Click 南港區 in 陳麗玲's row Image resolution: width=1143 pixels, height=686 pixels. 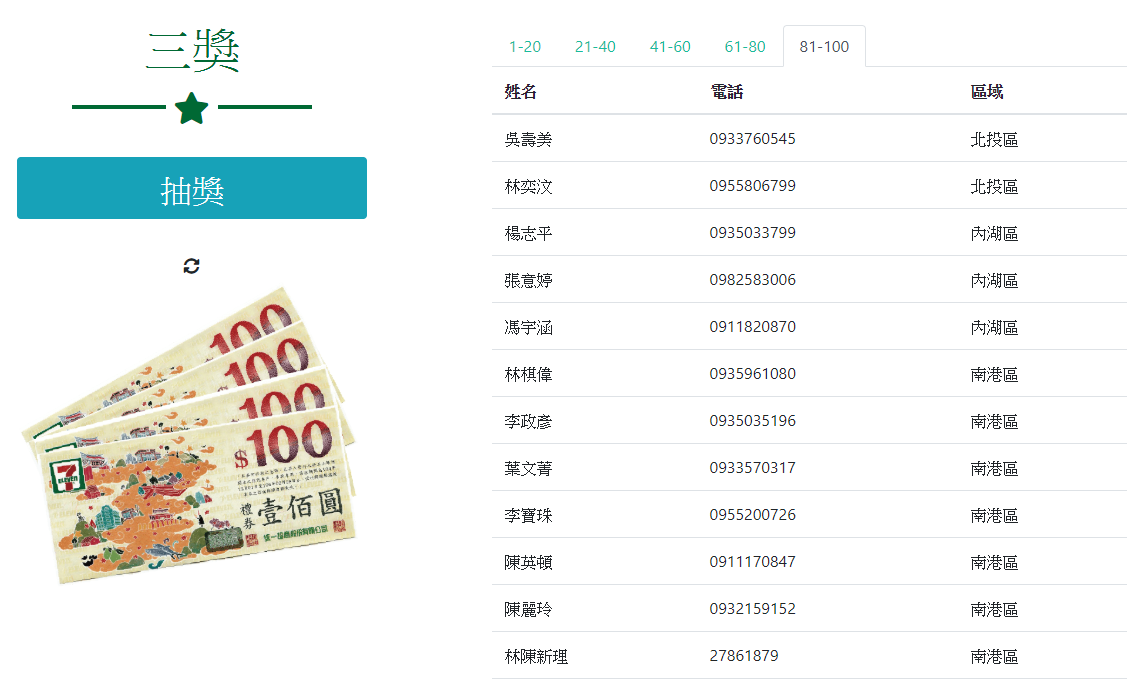point(994,609)
